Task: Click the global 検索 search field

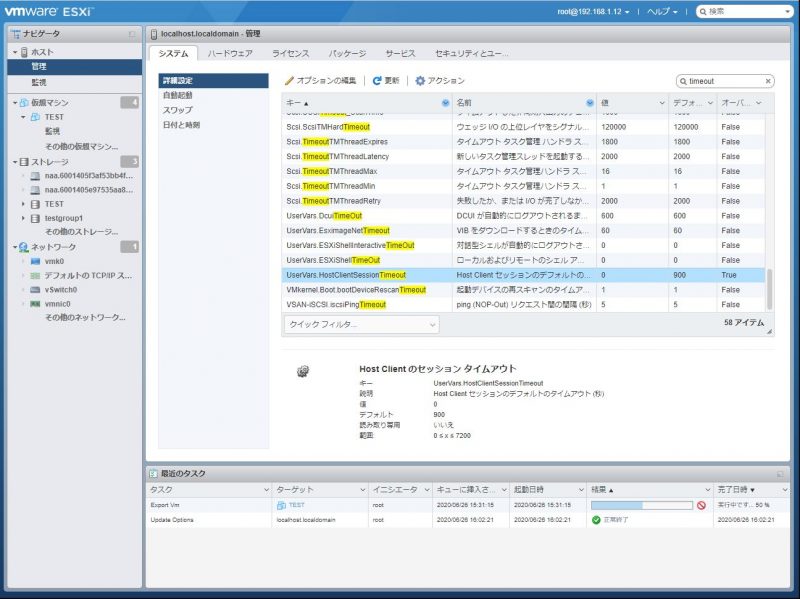Action: tap(744, 11)
